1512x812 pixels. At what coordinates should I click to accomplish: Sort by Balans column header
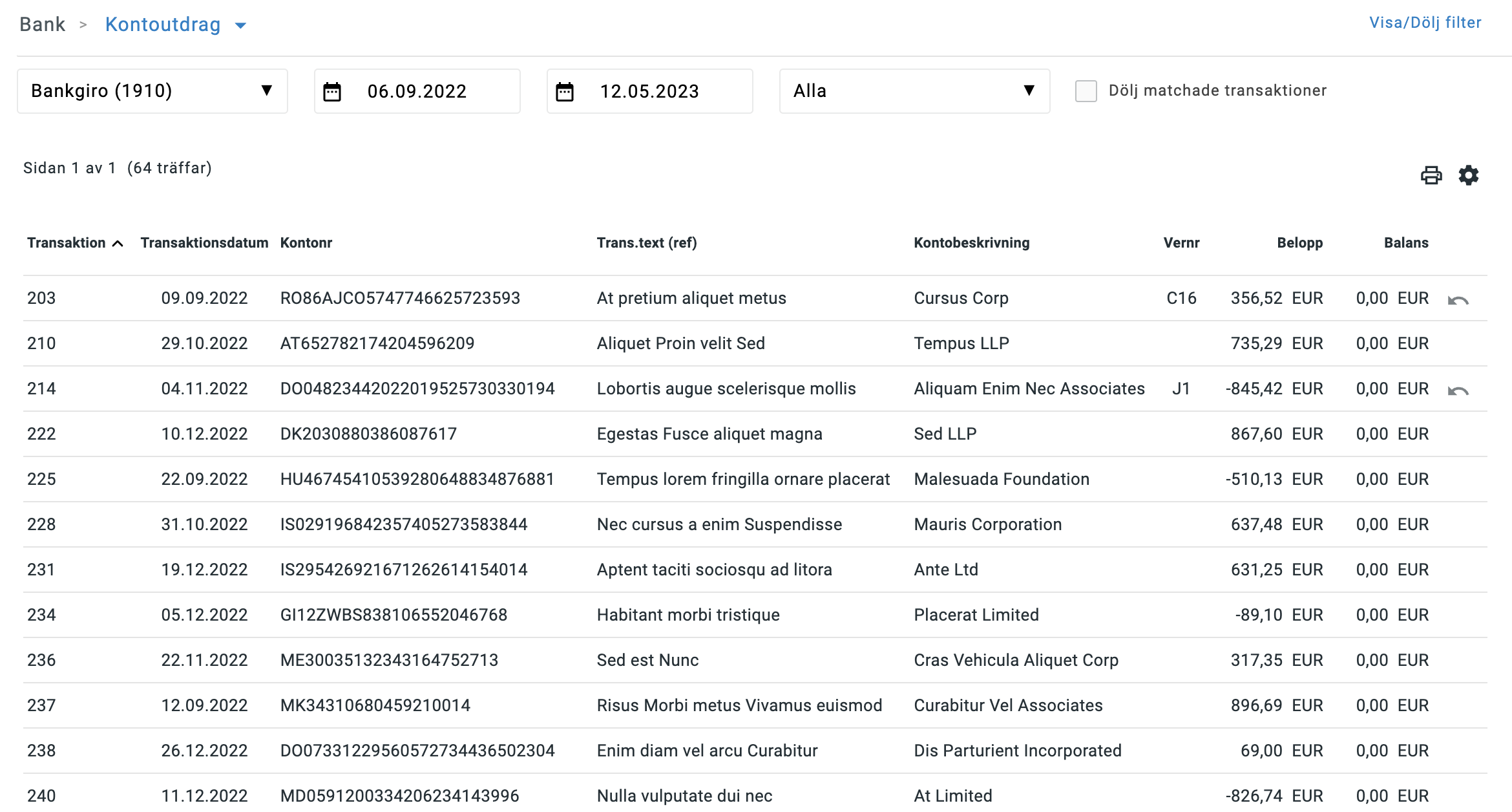pos(1406,243)
